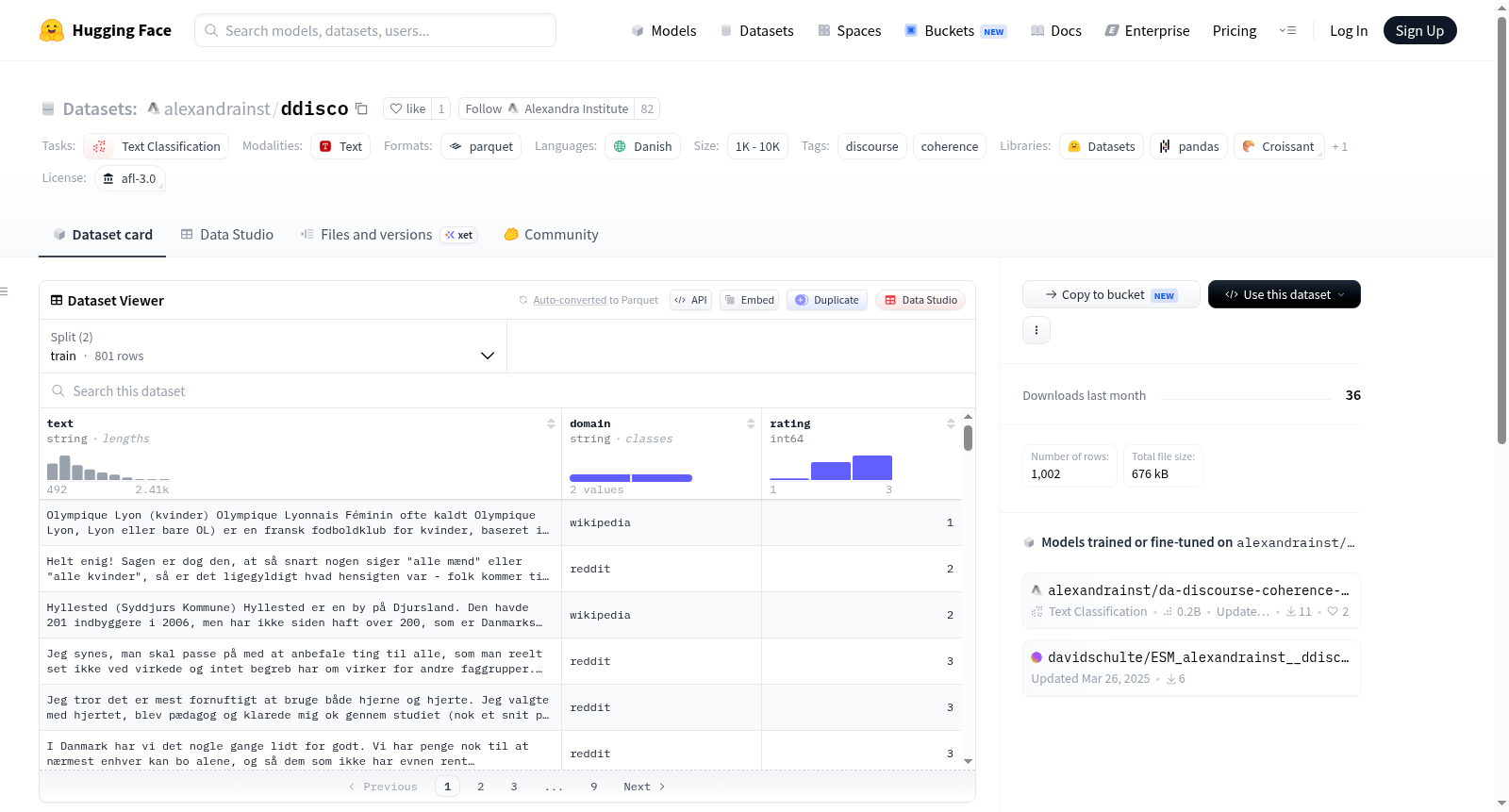This screenshot has width=1509, height=812.
Task: Open the left sidebar menu icon
Action: 4,291
